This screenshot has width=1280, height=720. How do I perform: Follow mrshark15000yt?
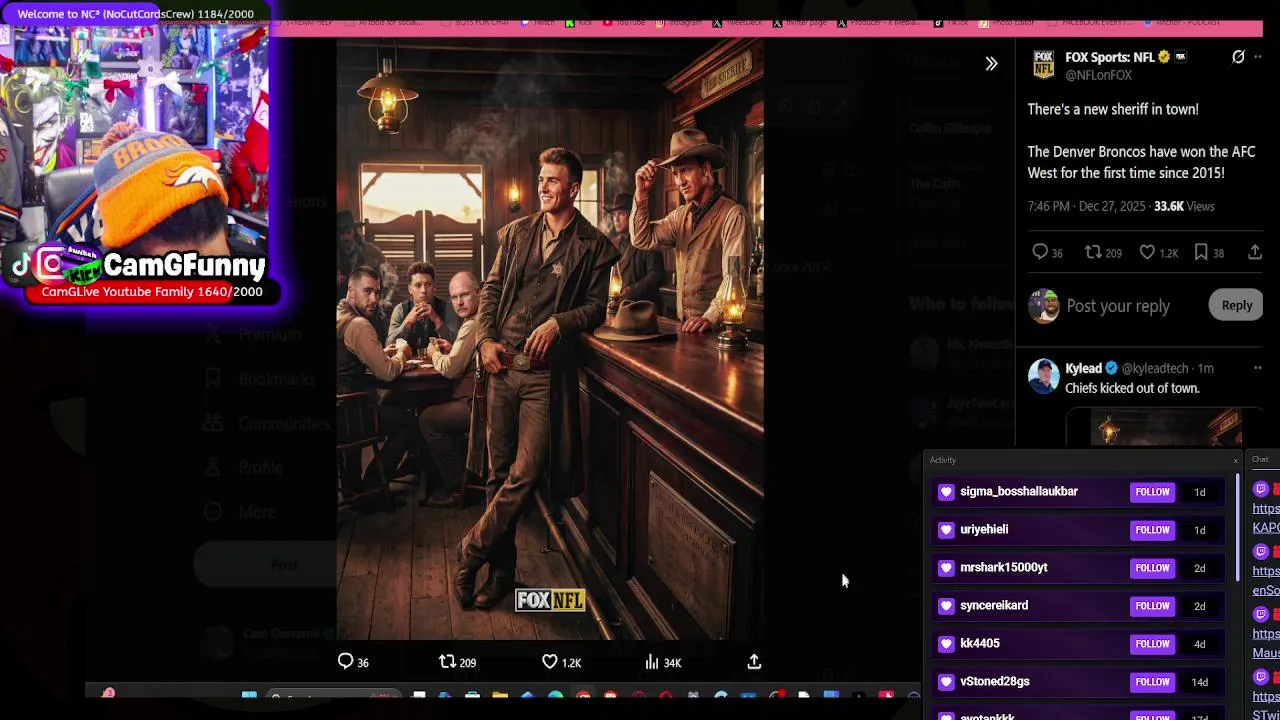point(1152,567)
